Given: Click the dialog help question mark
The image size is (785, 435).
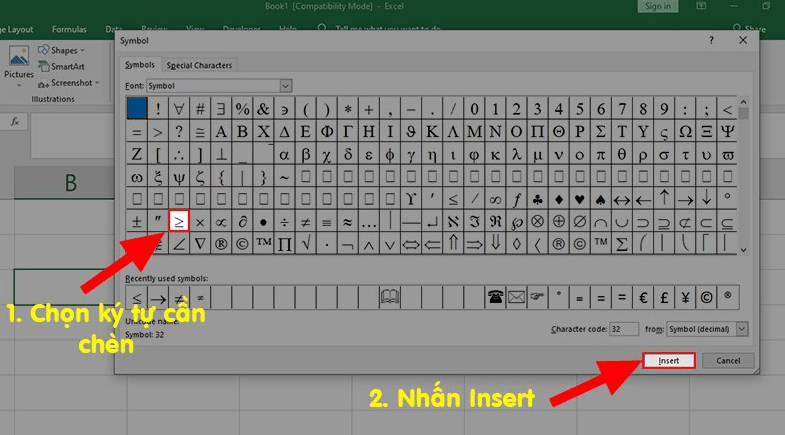Looking at the screenshot, I should click(711, 41).
